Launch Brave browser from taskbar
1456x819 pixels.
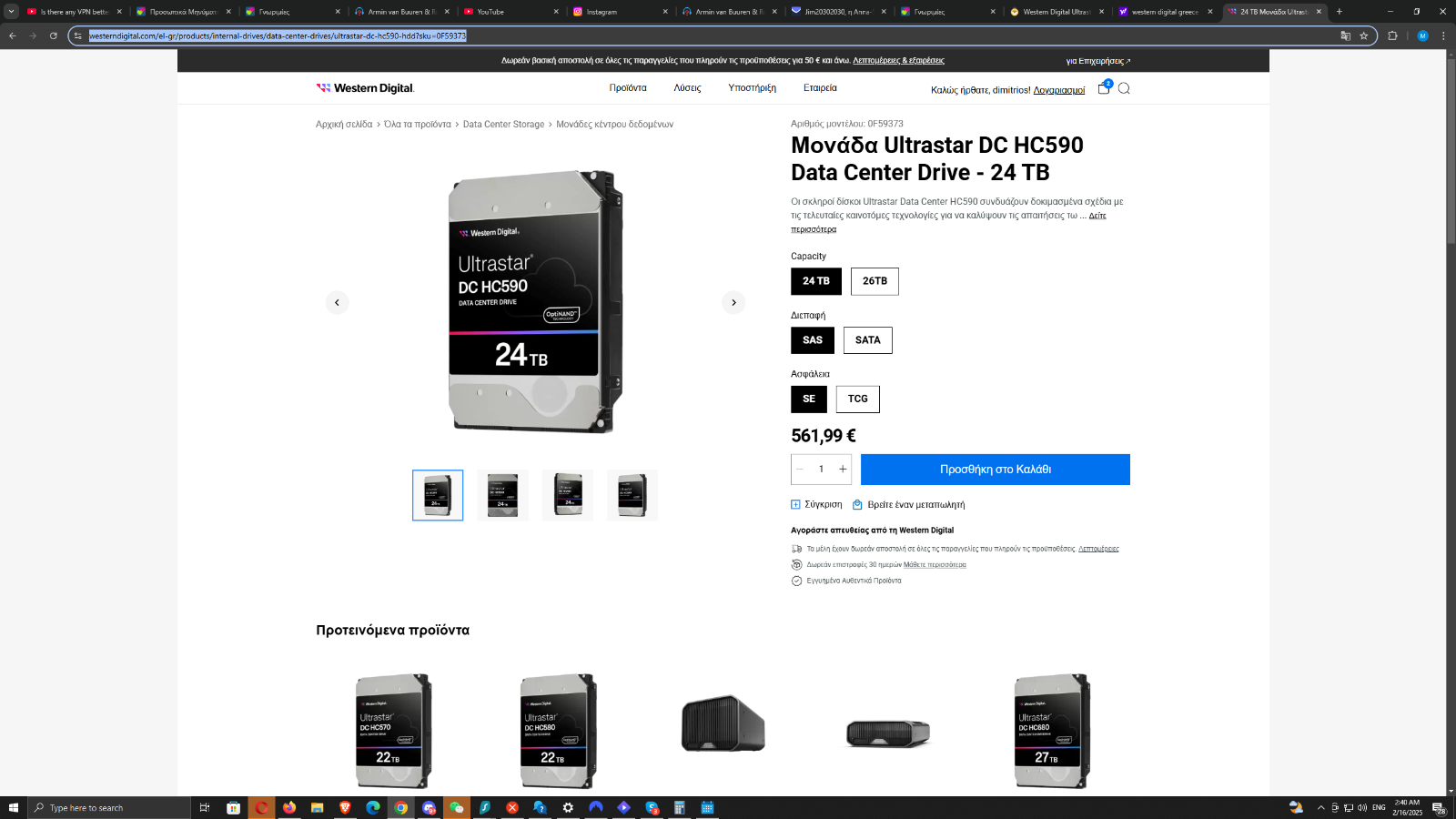tap(345, 808)
